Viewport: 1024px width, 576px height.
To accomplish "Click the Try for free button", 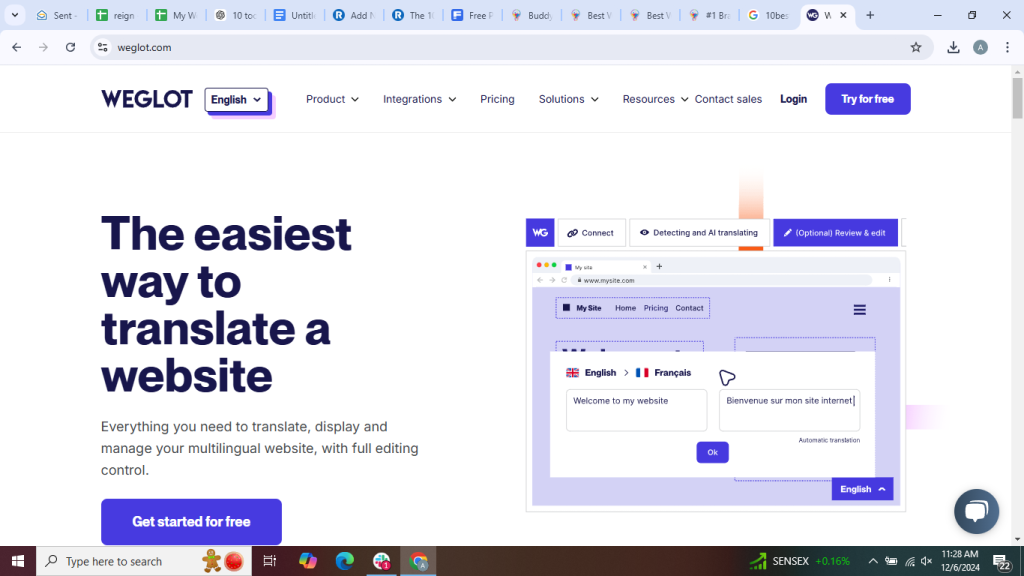I will tap(867, 99).
